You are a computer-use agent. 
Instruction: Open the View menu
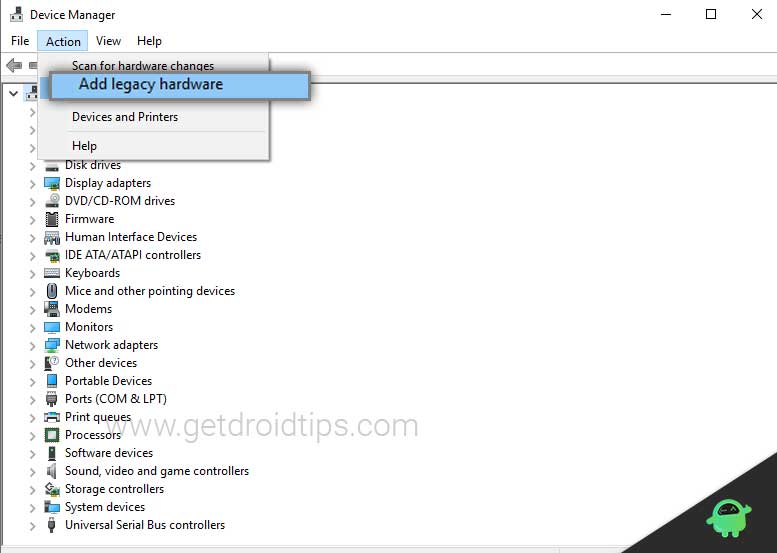(108, 41)
